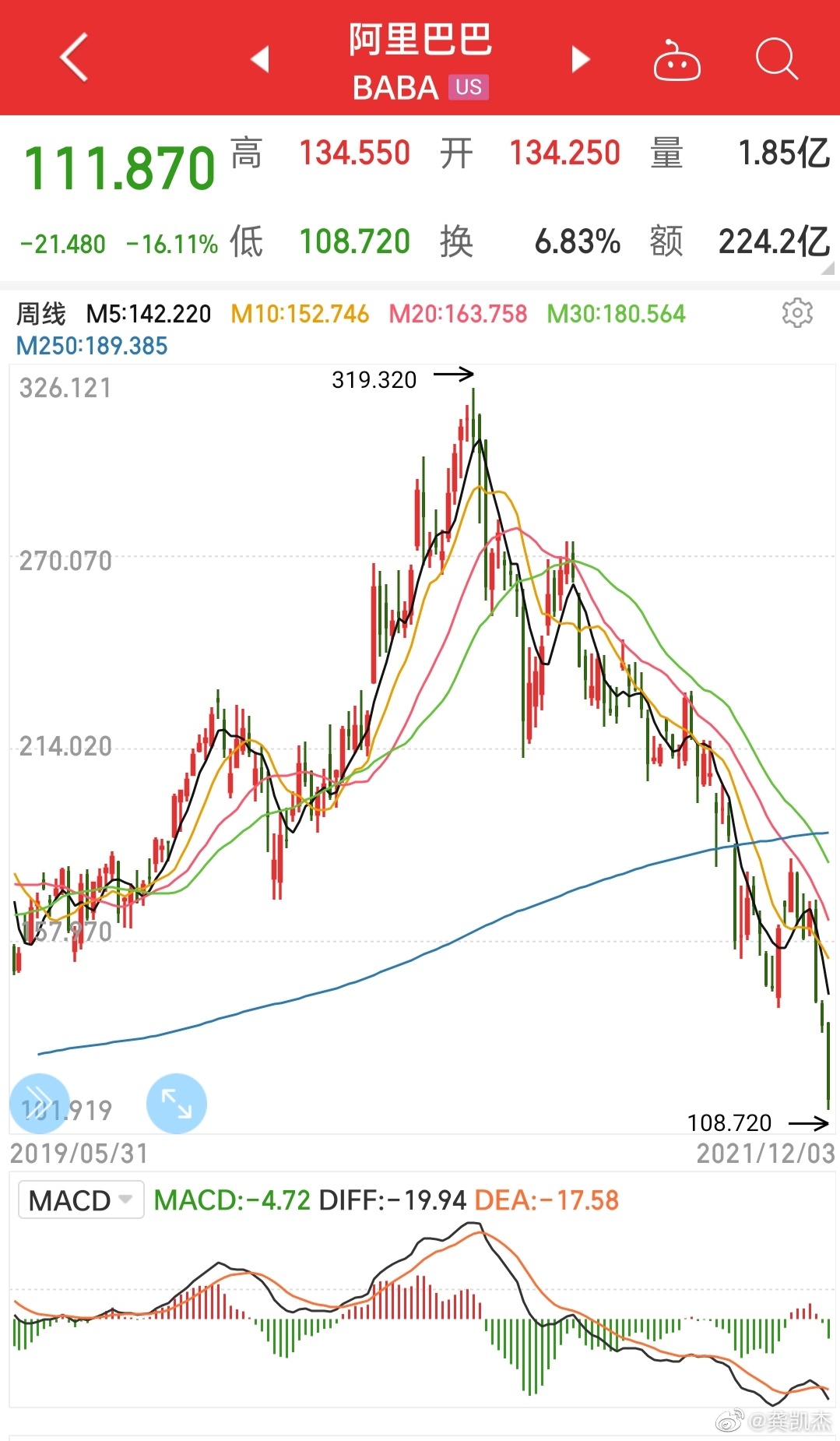
Task: Tap the M5:142.220 moving average label
Action: coord(149,314)
